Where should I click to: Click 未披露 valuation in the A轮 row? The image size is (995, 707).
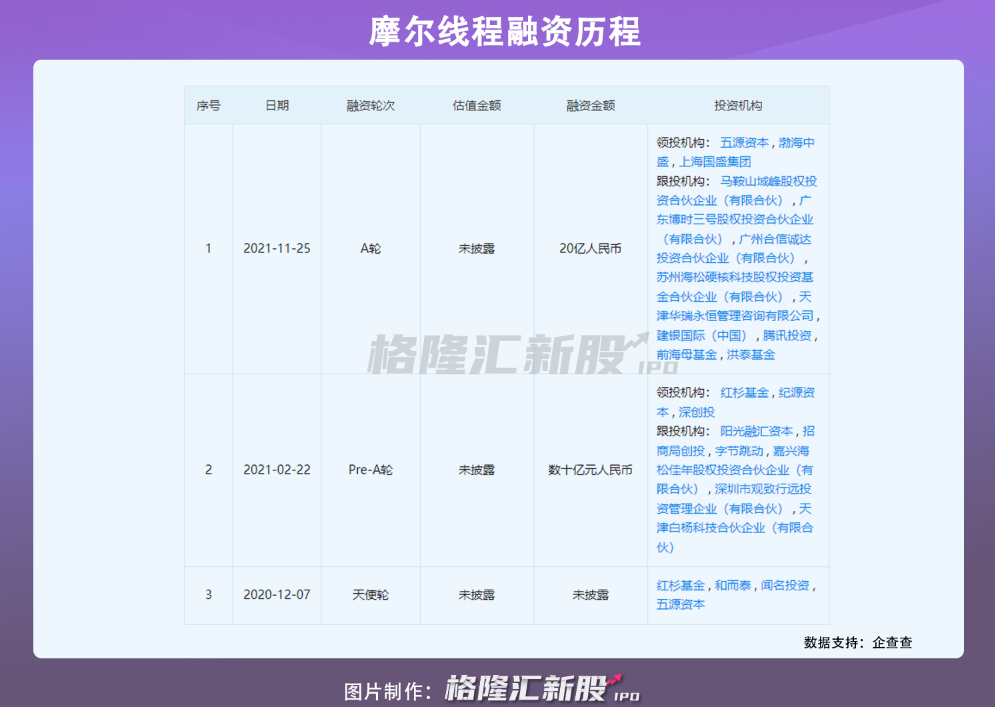477,249
